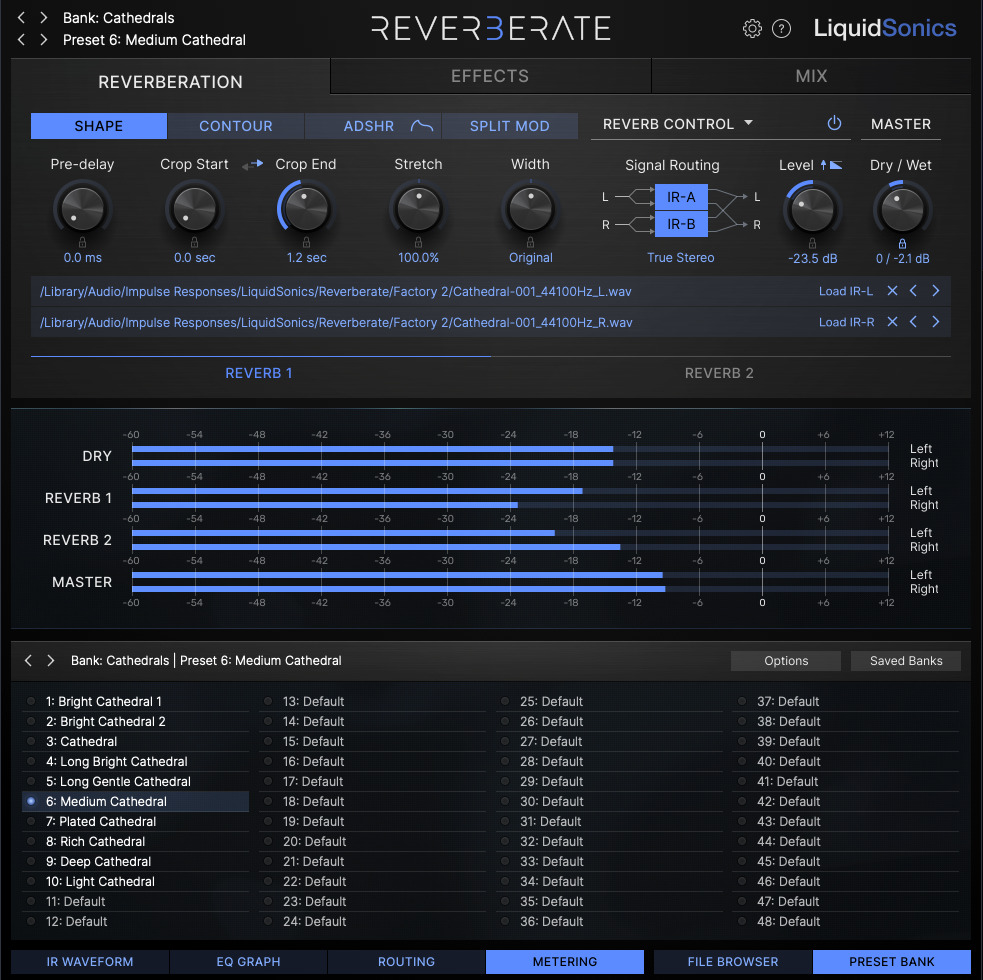Screen dimensions: 983x980
Task: Click previous arrow in preset bank panel
Action: 28,660
